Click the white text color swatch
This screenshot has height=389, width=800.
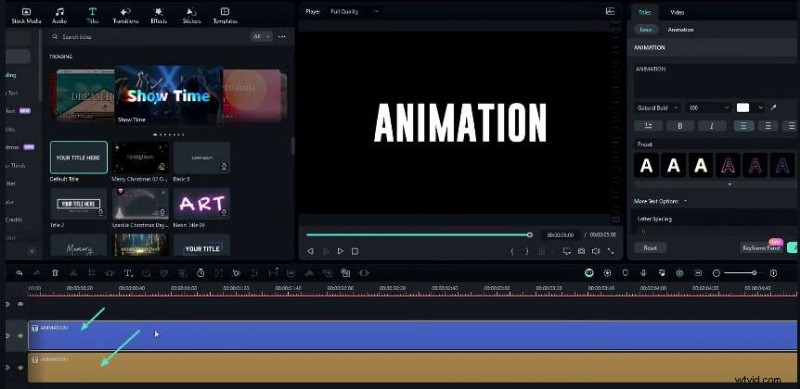click(x=743, y=108)
